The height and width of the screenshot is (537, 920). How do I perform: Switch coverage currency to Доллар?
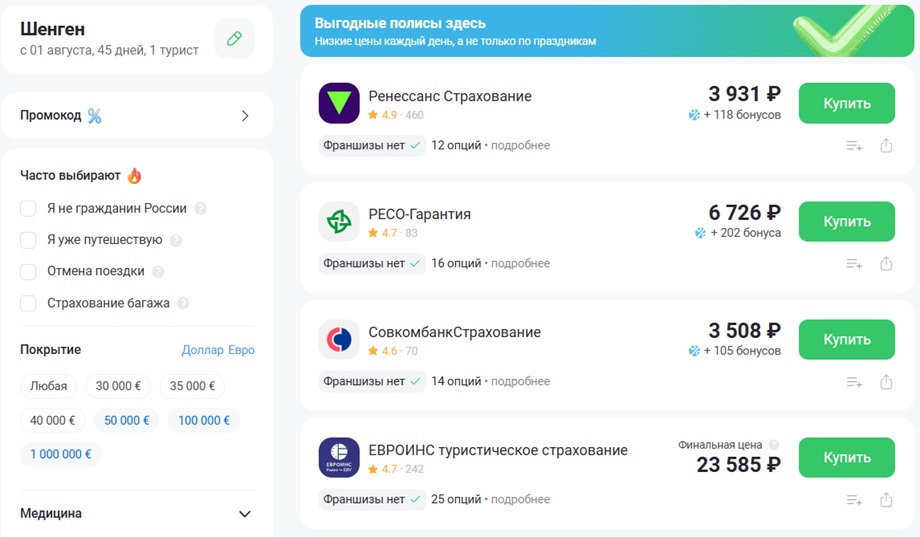pos(202,350)
